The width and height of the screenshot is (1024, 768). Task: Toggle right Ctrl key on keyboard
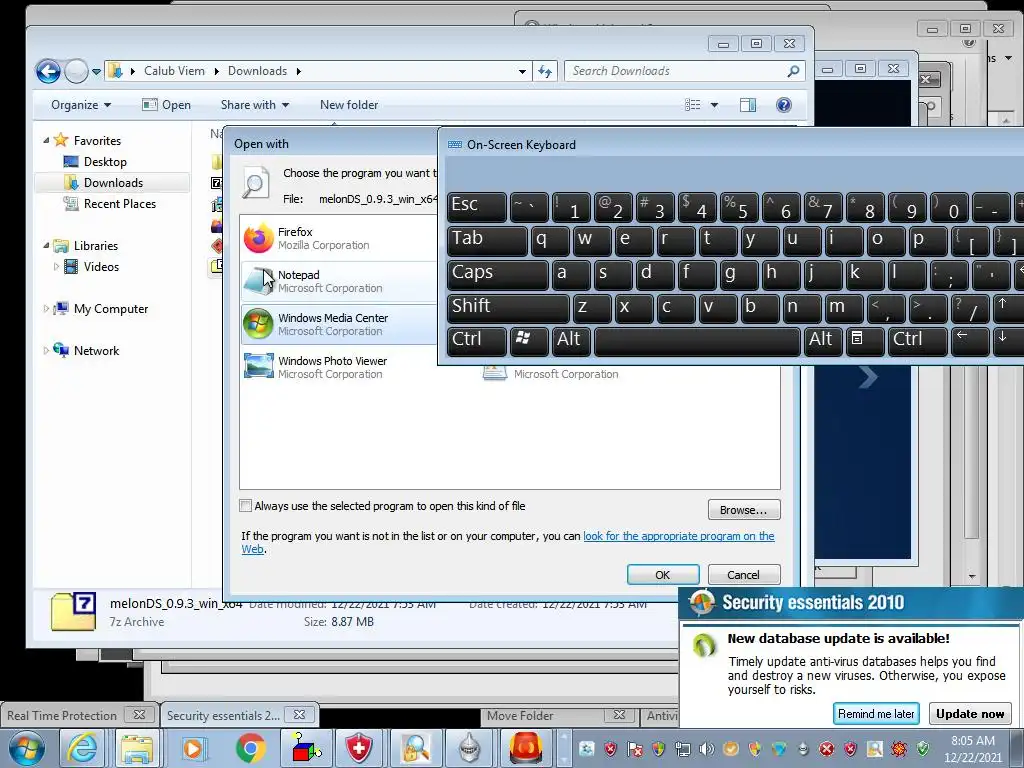point(918,340)
